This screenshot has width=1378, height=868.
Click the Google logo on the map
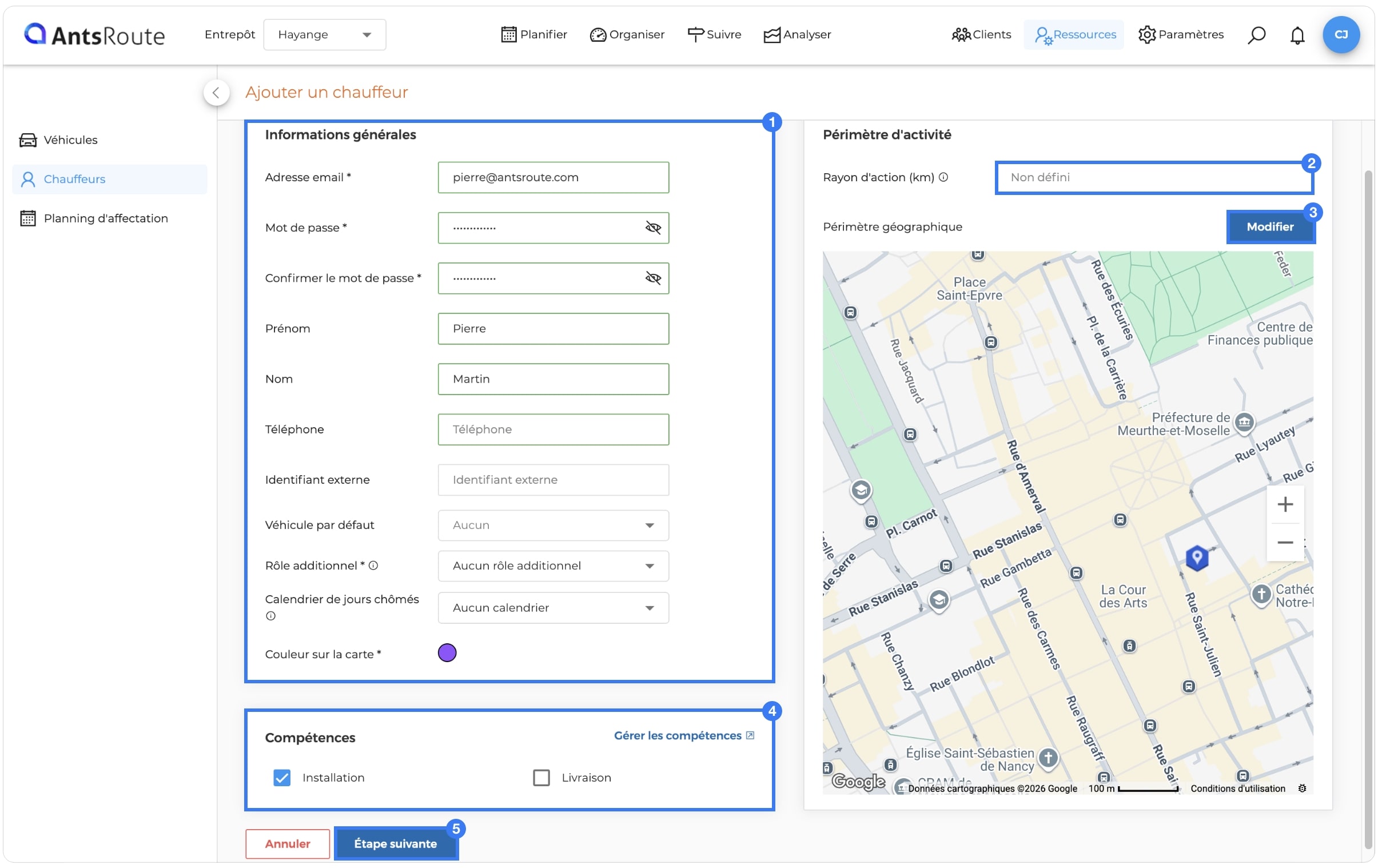tap(858, 781)
